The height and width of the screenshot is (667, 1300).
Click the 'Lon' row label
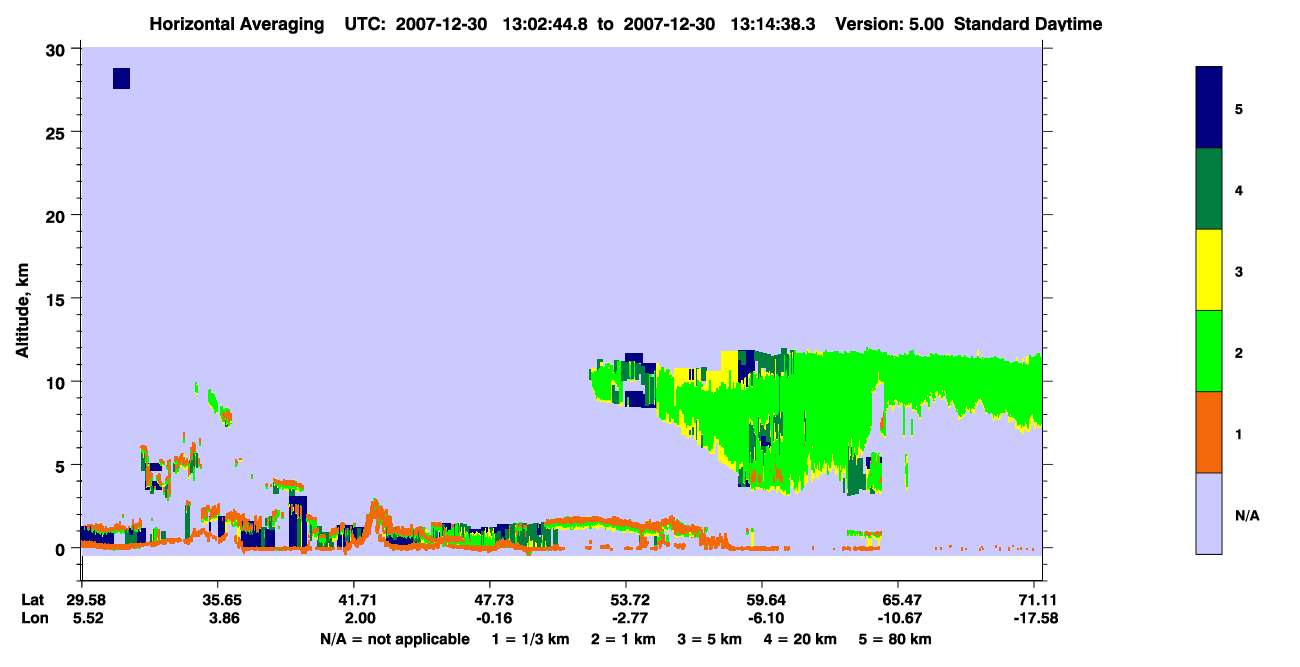(33, 619)
